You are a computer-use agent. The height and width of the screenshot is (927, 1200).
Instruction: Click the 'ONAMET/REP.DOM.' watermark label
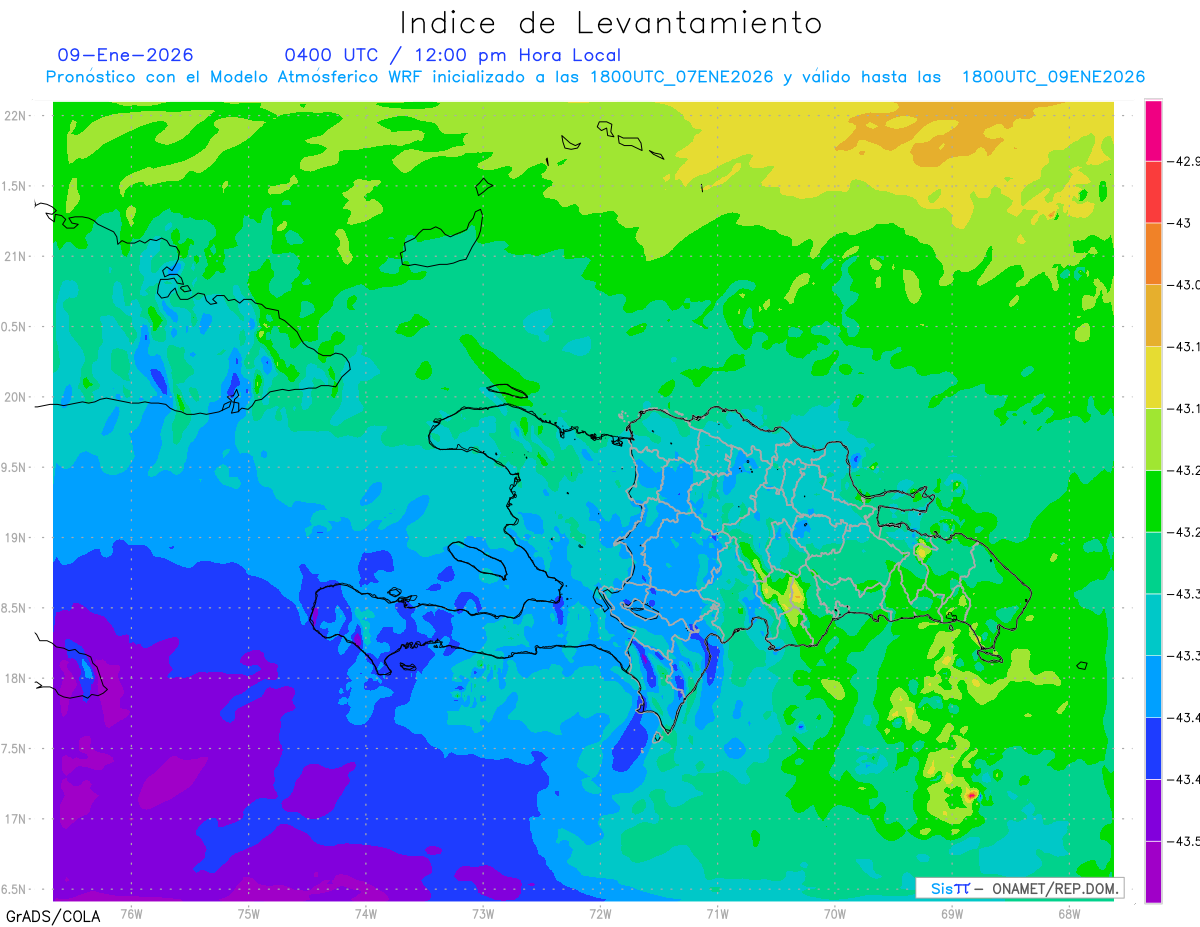[x=1055, y=888]
